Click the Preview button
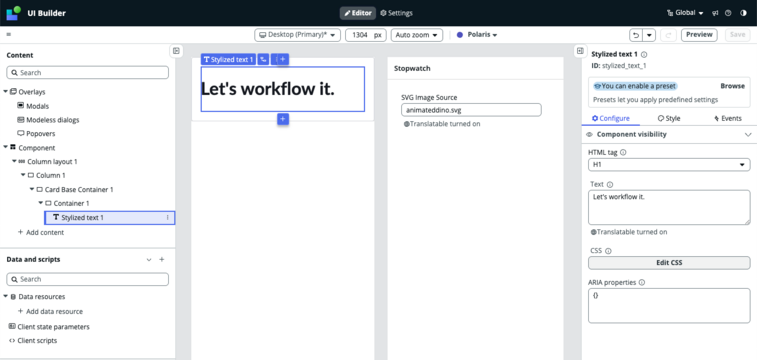The height and width of the screenshot is (360, 757). tap(699, 35)
